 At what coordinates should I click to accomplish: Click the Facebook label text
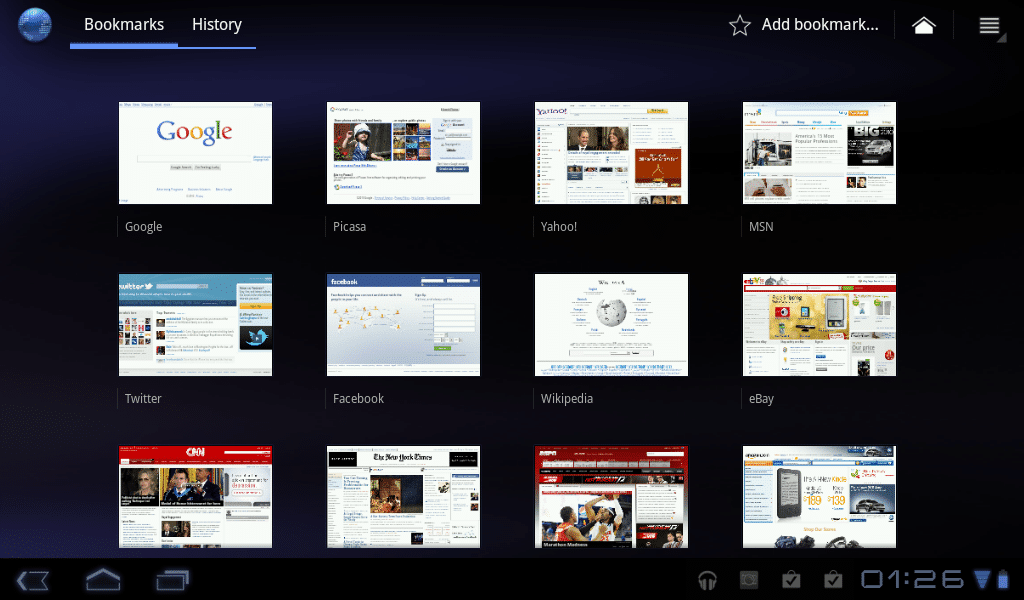click(x=359, y=398)
